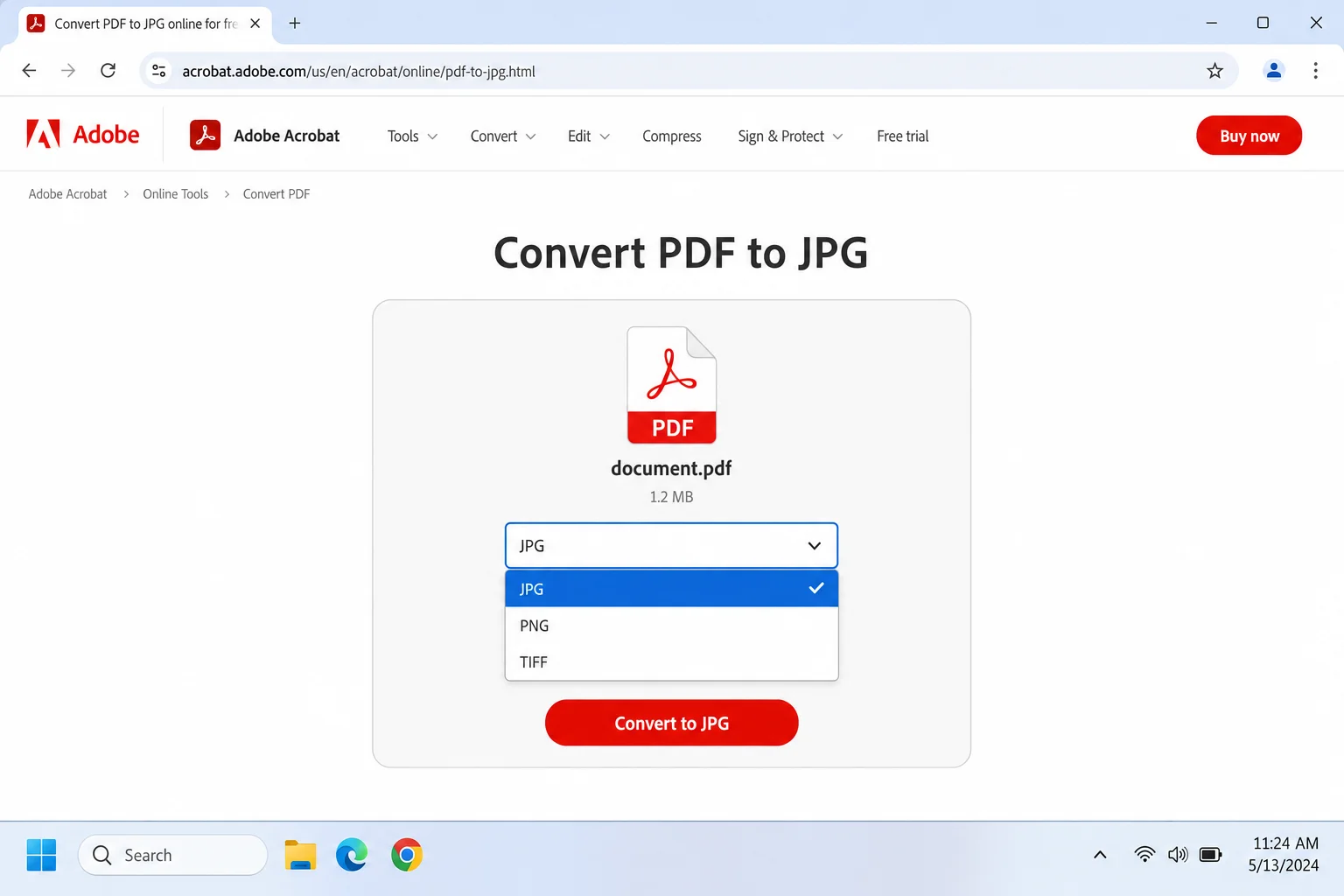
Task: Expand the Convert menu
Action: (503, 136)
